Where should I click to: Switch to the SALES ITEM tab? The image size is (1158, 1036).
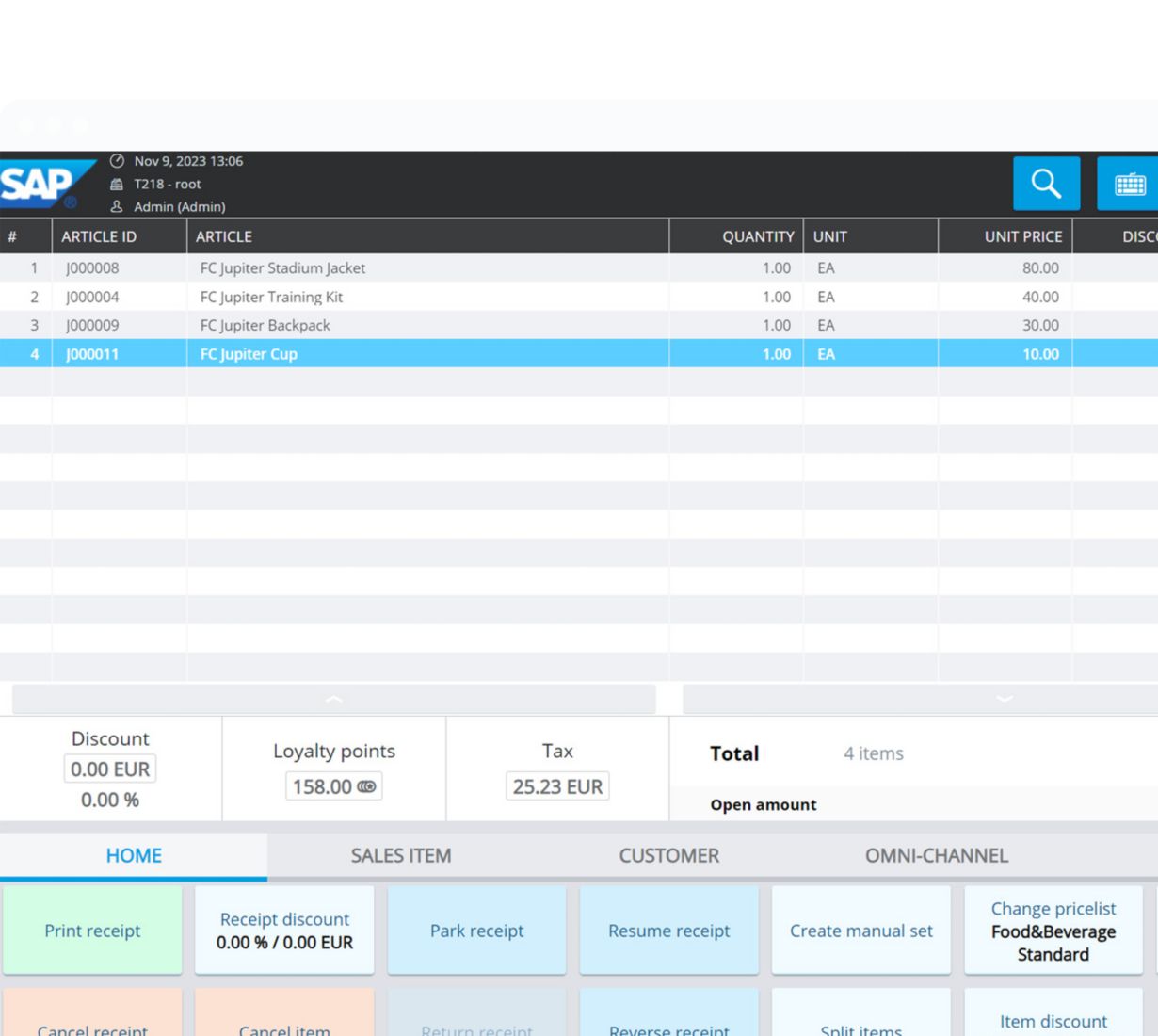click(401, 855)
